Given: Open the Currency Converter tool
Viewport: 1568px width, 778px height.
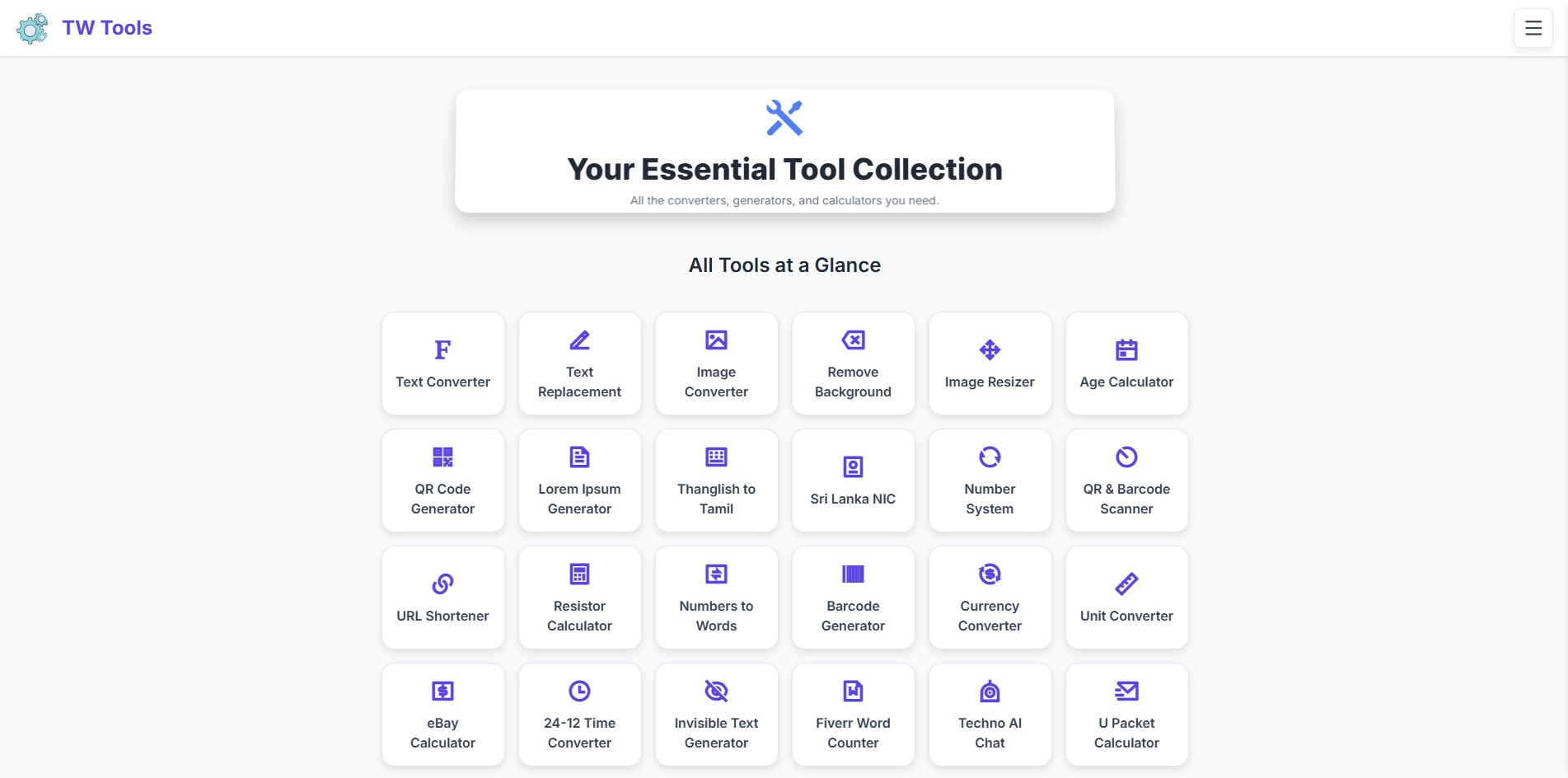Looking at the screenshot, I should [x=990, y=598].
